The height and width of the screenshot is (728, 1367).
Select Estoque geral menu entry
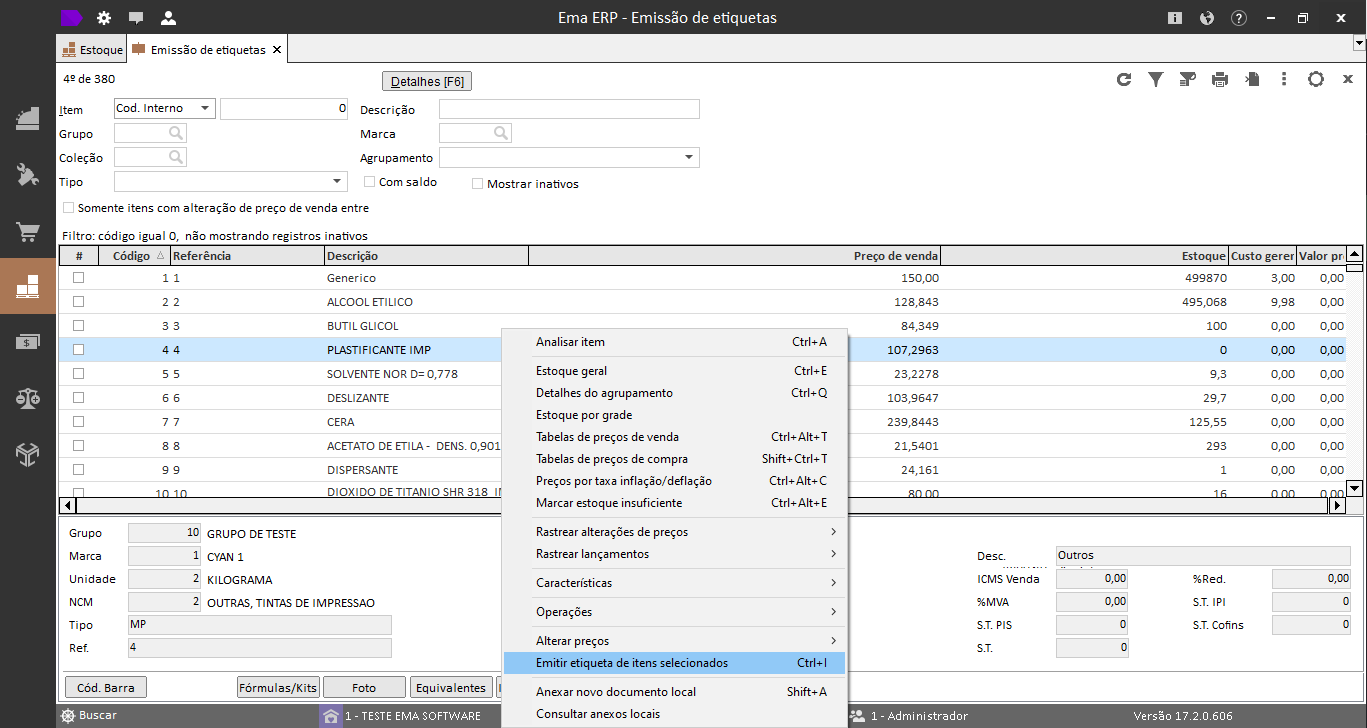(x=675, y=371)
